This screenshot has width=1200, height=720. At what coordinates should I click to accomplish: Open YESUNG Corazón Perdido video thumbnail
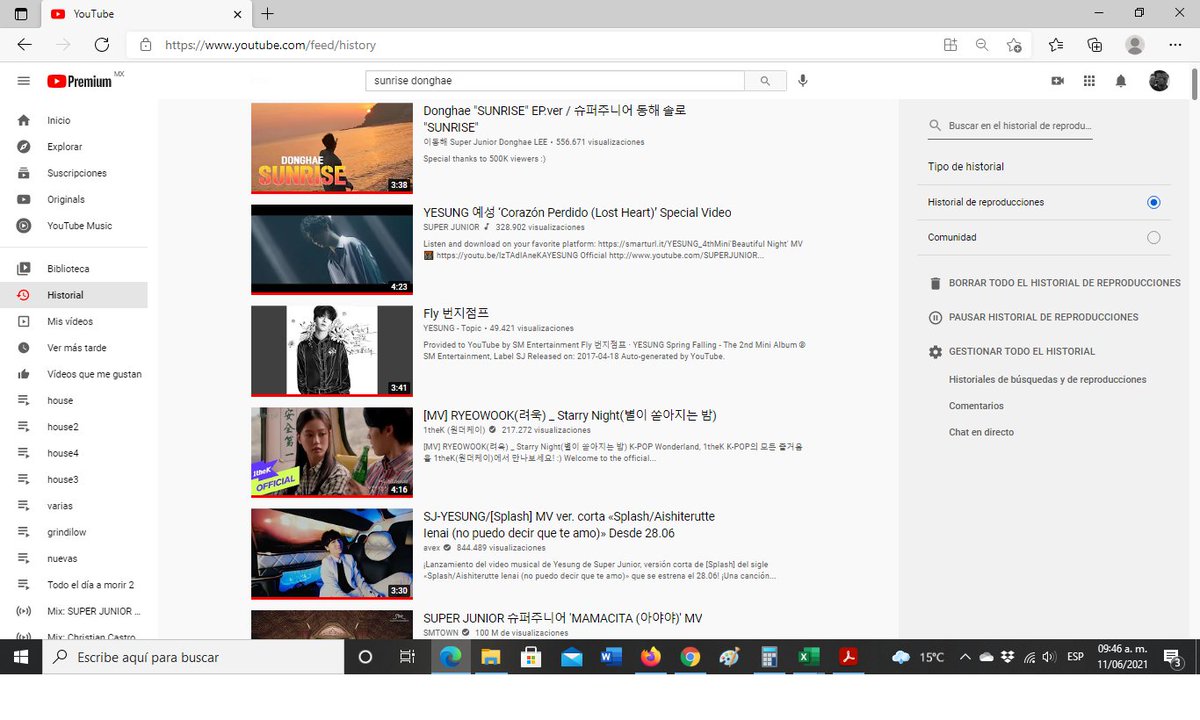[x=332, y=250]
